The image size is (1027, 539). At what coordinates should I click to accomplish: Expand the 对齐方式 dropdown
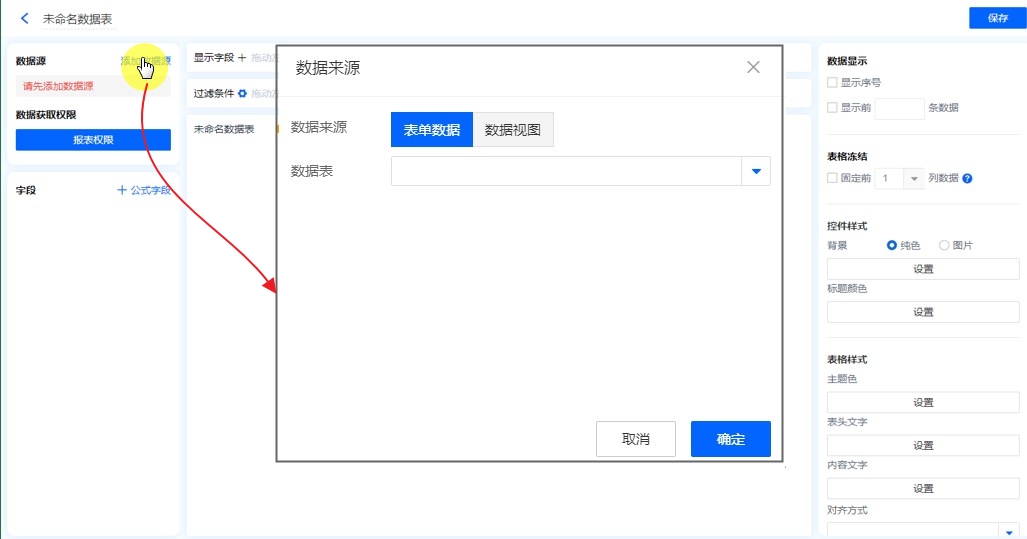1009,531
